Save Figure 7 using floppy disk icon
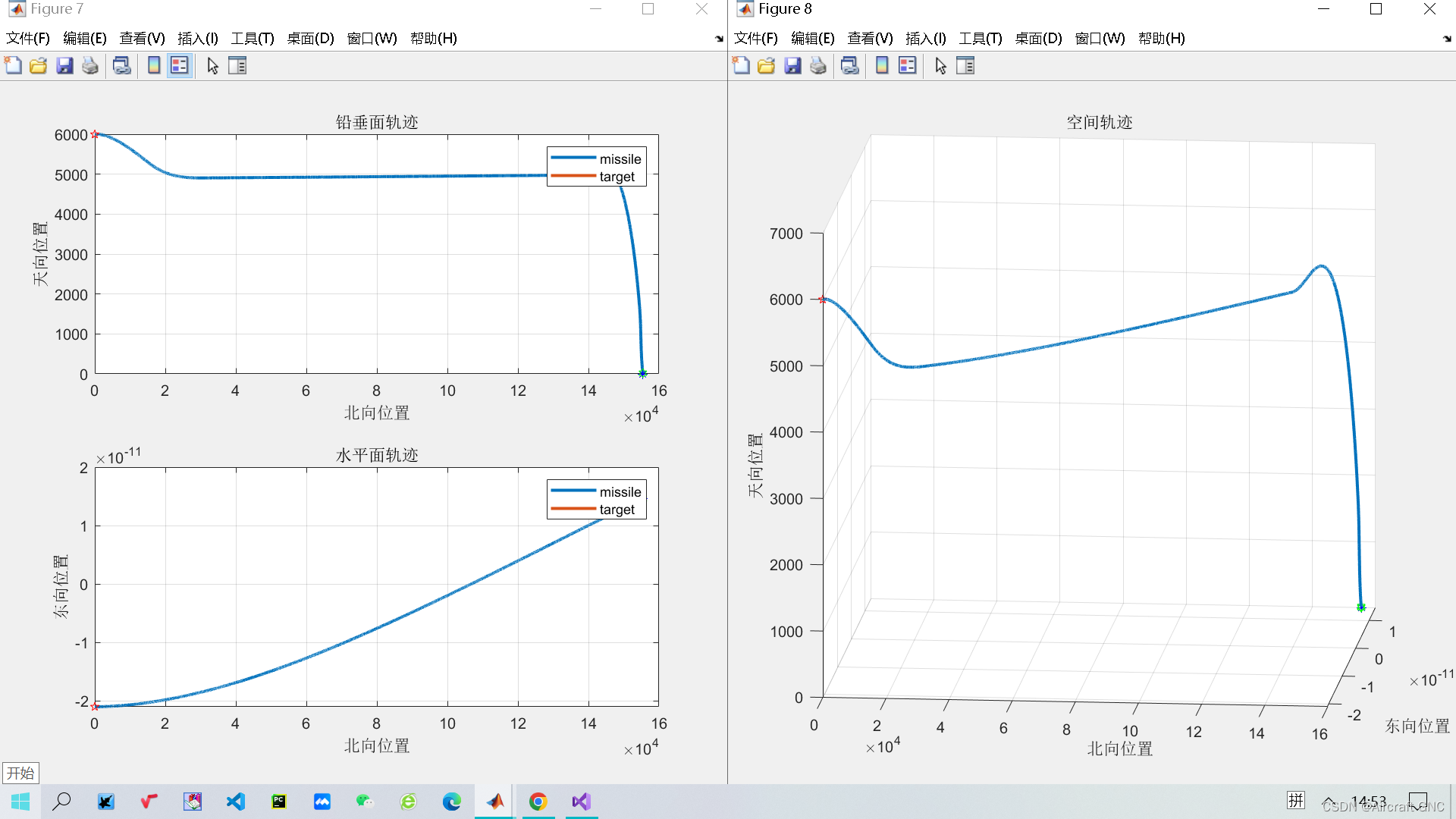The width and height of the screenshot is (1456, 819). coord(64,66)
